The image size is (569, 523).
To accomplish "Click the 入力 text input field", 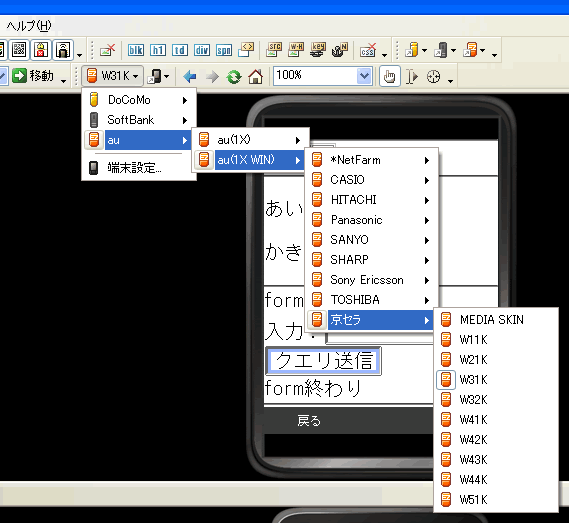I will [x=379, y=337].
